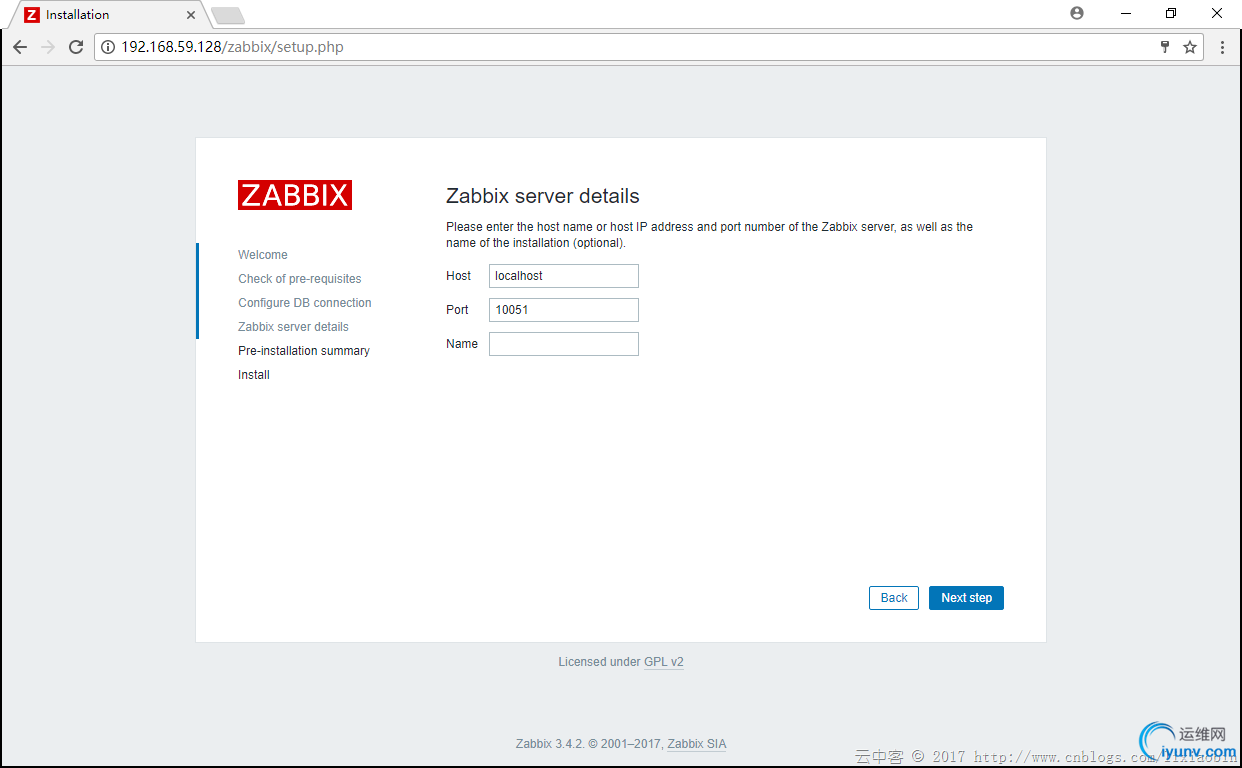
Task: Click the Licensed under text
Action: [x=599, y=662]
